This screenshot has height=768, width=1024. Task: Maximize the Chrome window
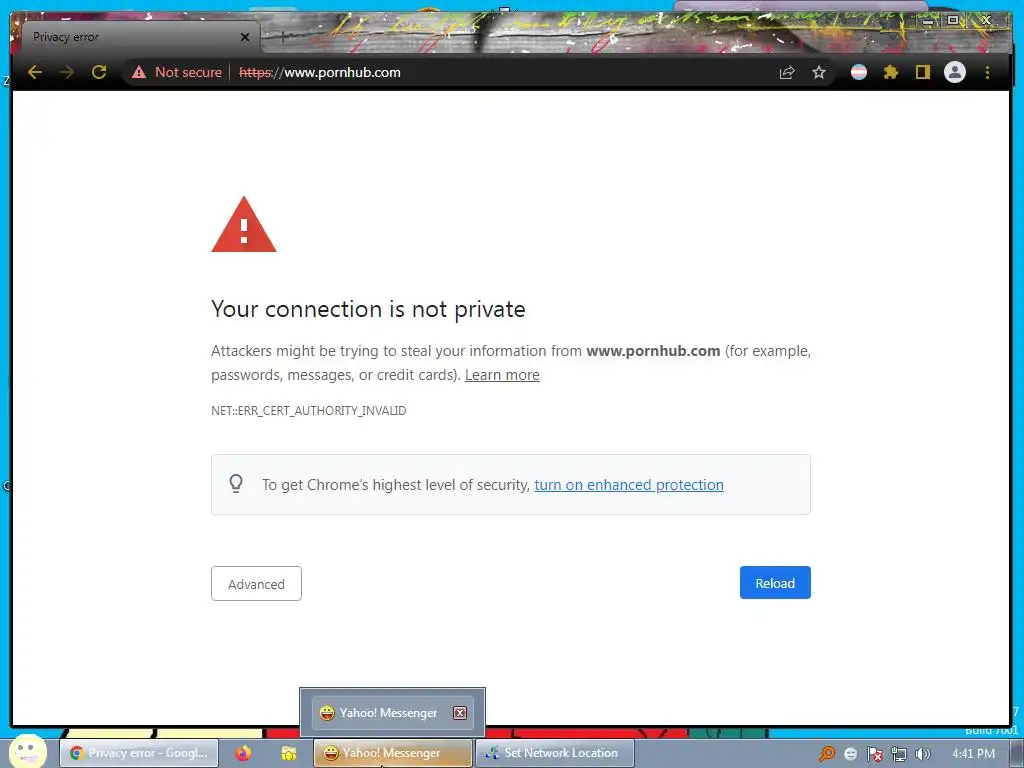click(953, 20)
